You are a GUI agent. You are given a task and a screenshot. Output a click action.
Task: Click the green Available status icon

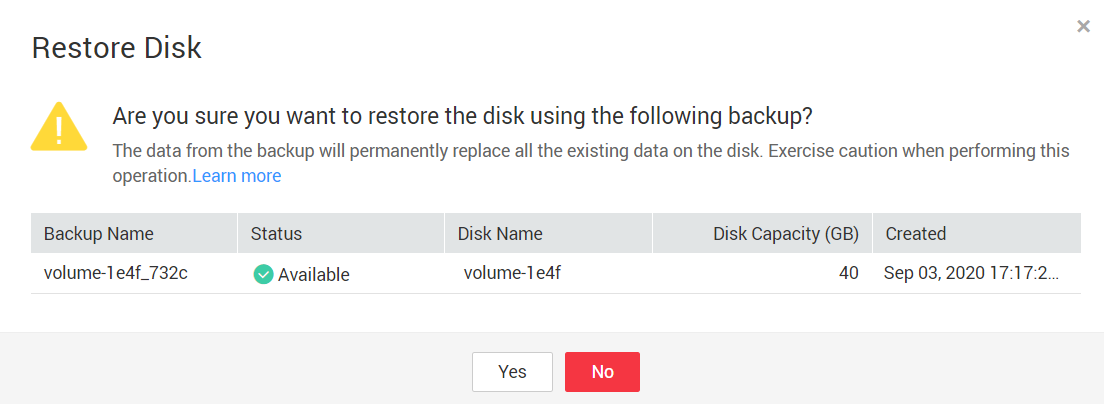(x=263, y=274)
